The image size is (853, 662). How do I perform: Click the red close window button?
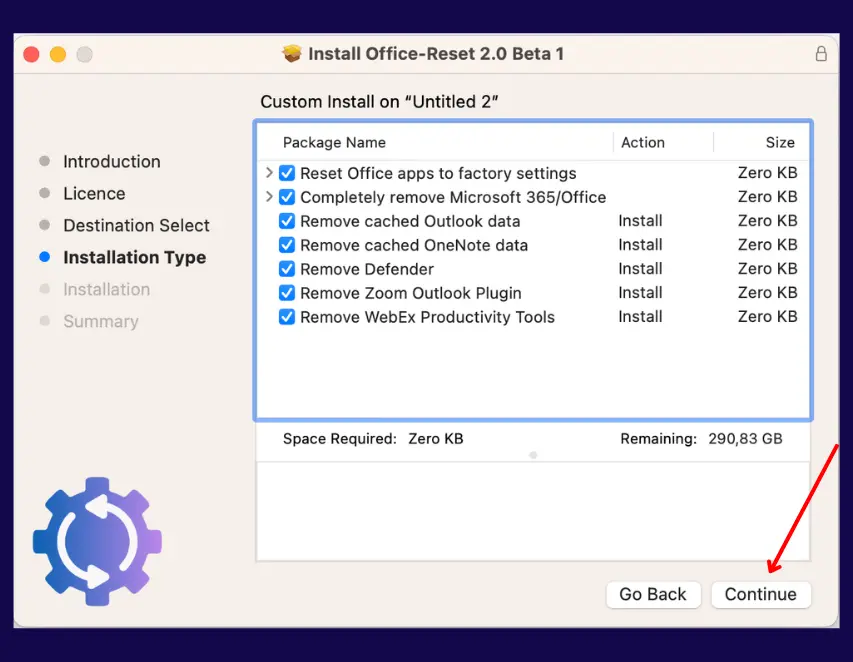pyautogui.click(x=32, y=54)
